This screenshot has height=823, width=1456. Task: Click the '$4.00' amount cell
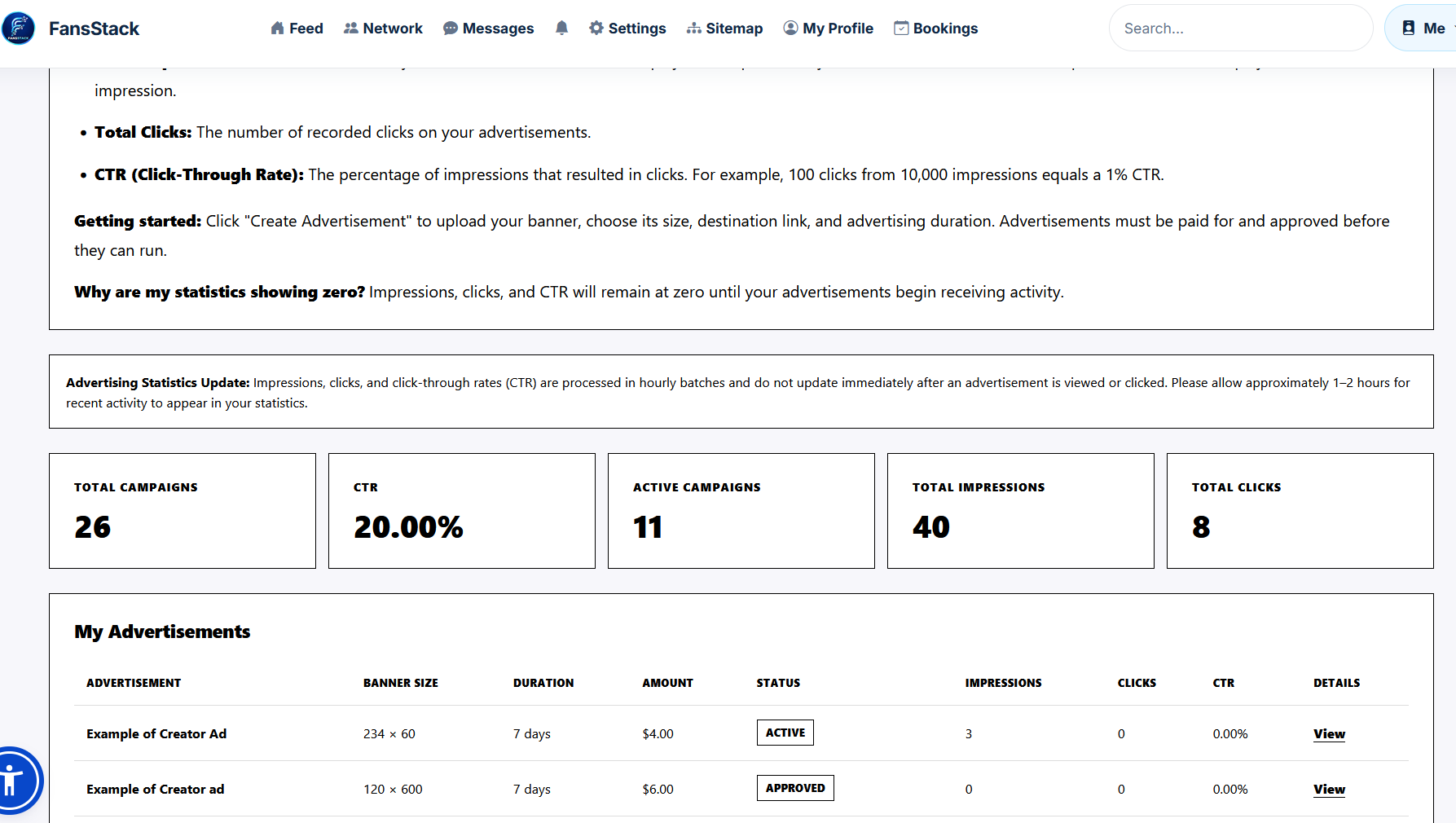(x=658, y=734)
